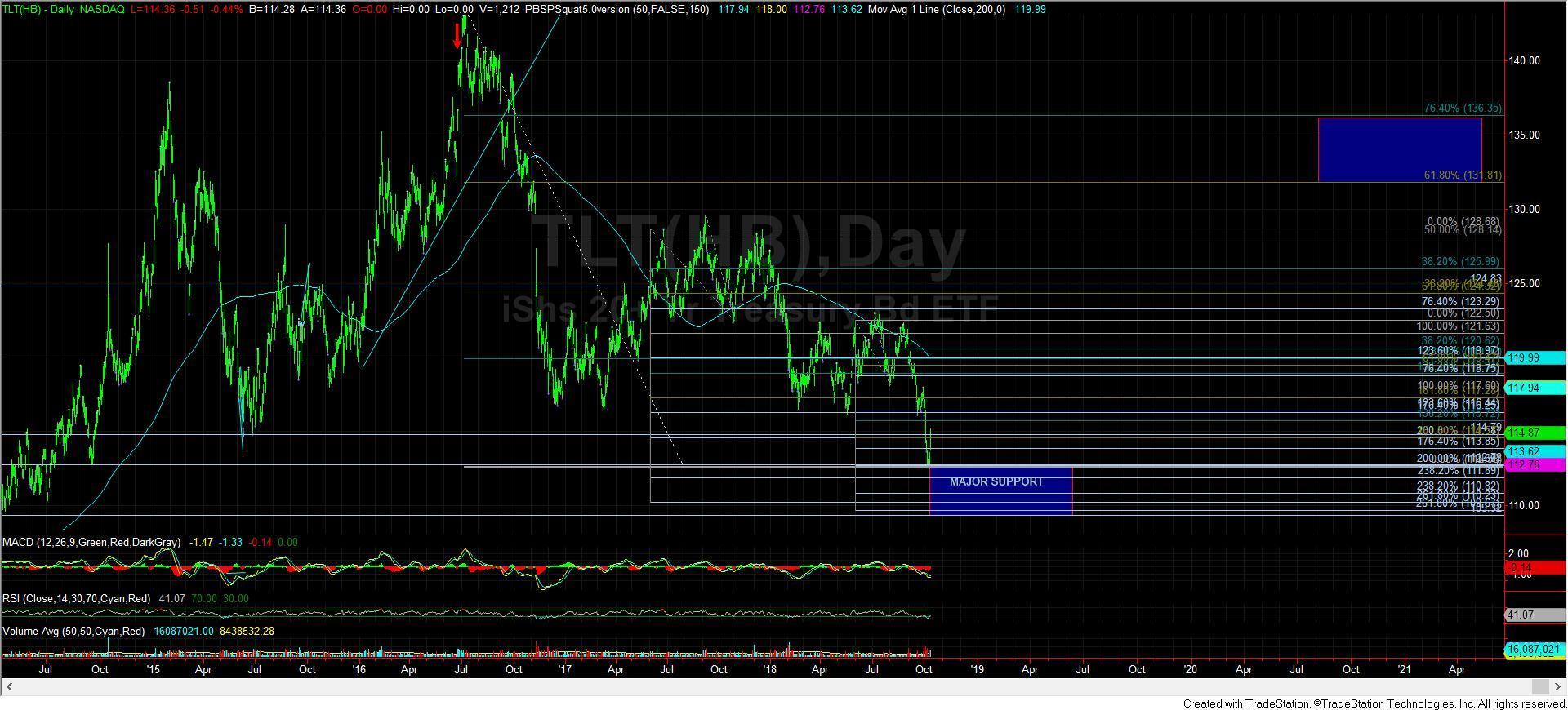Click the horizontal scrollbar thumb
The height and width of the screenshot is (710, 1568).
pos(1539,686)
